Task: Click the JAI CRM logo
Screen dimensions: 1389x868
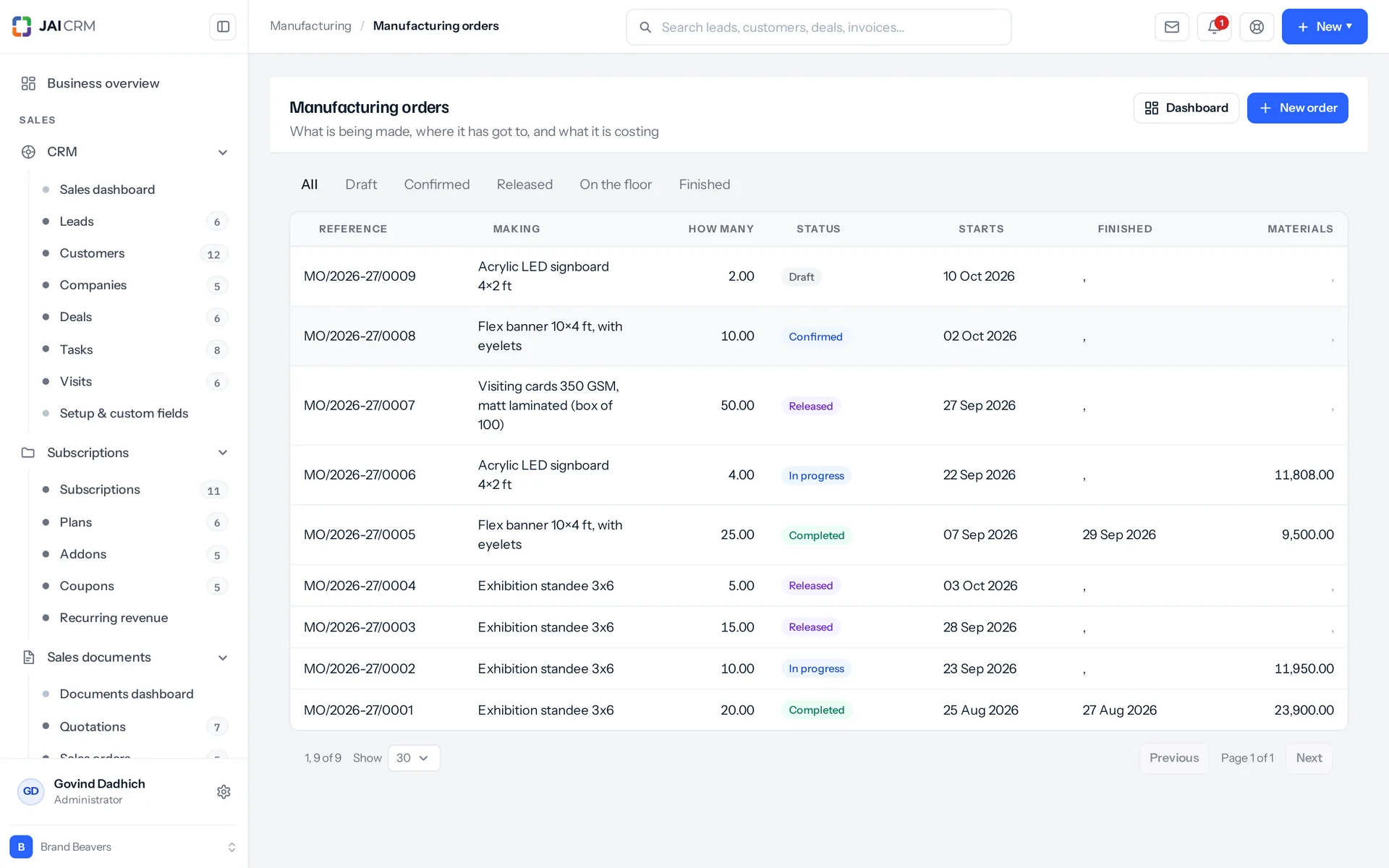Action: coord(54,26)
